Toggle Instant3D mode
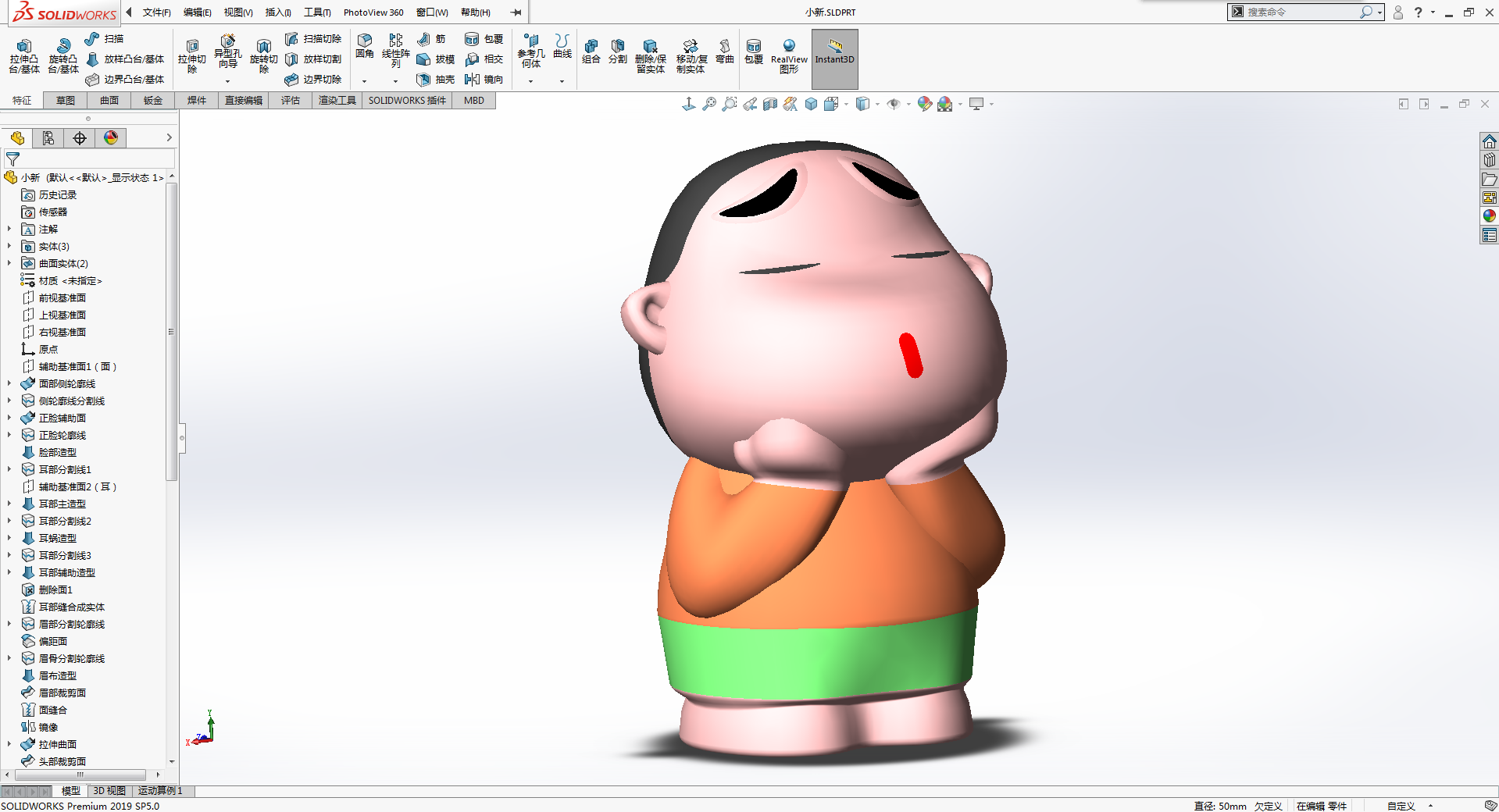Screen dimensions: 1499x812 click(835, 59)
